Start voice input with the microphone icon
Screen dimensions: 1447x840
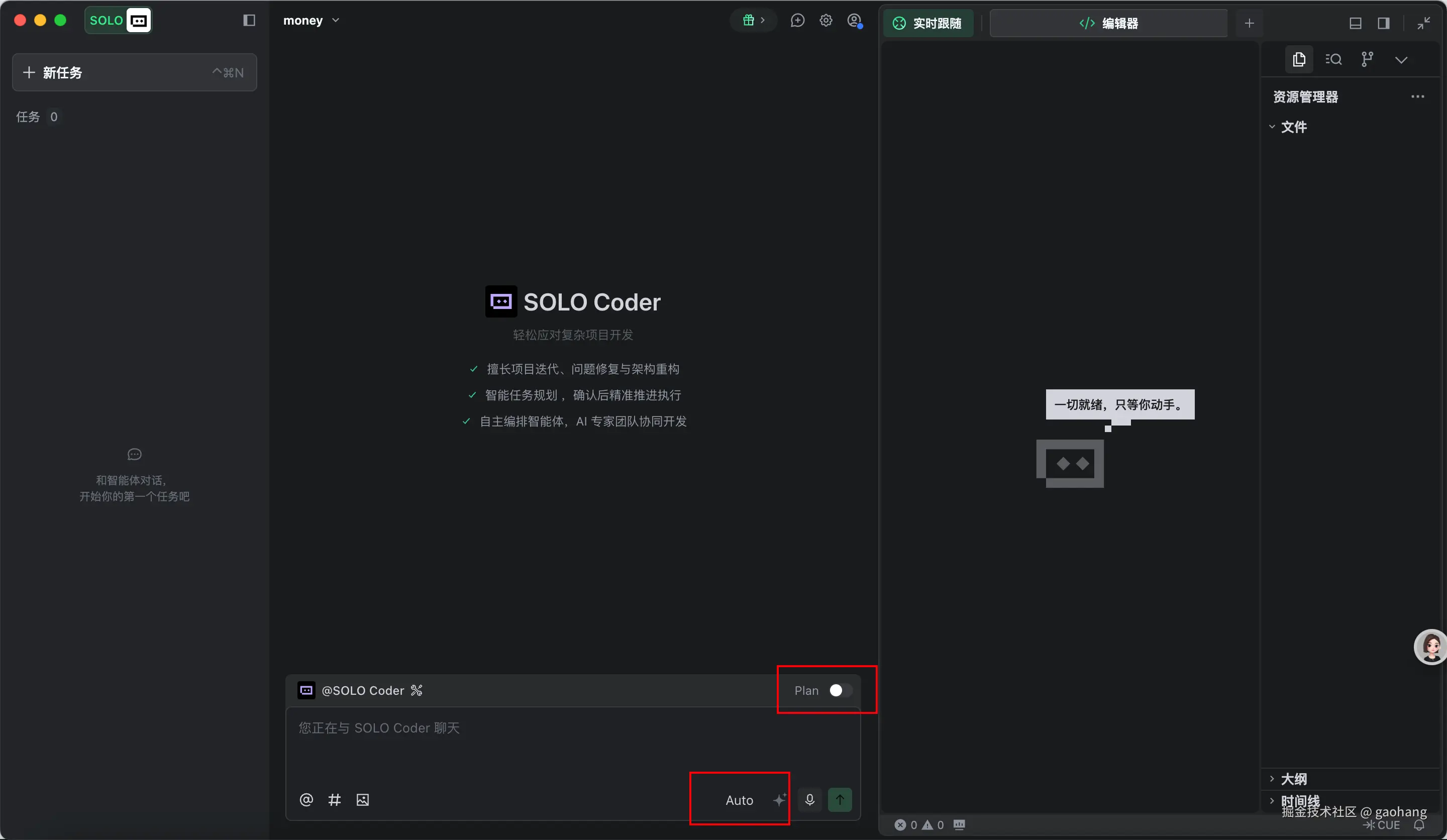[x=809, y=799]
